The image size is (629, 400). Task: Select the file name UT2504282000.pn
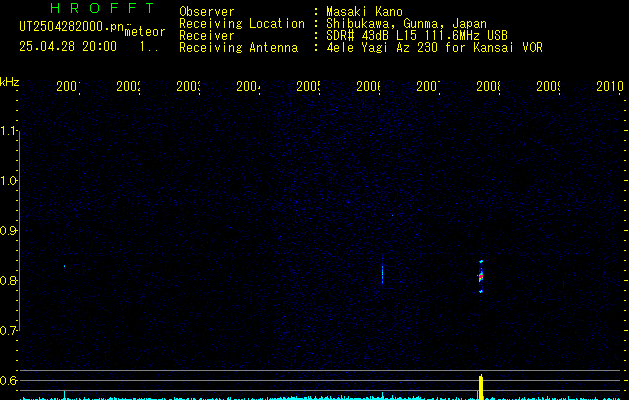(72, 27)
